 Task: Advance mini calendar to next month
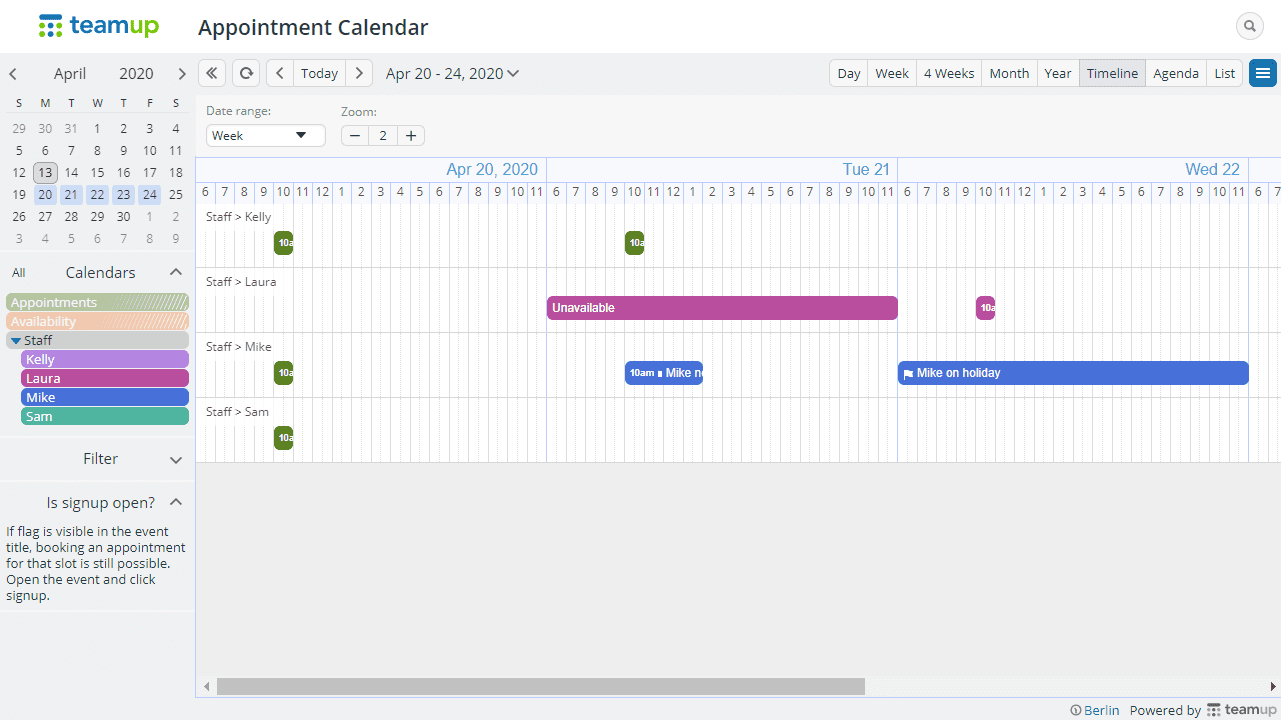(x=181, y=73)
